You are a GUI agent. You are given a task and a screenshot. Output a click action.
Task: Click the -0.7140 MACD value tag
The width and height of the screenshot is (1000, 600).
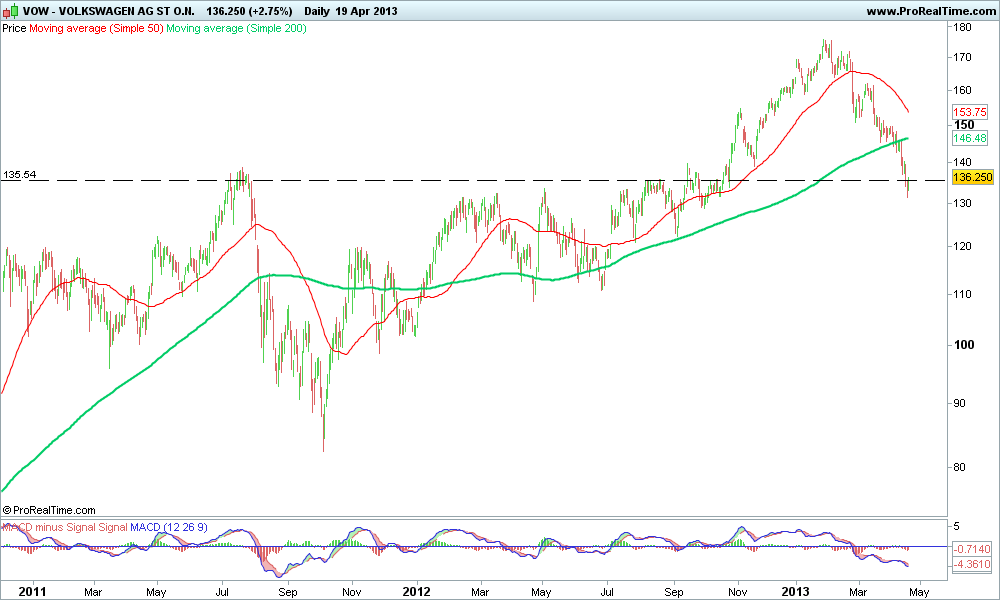tap(972, 549)
